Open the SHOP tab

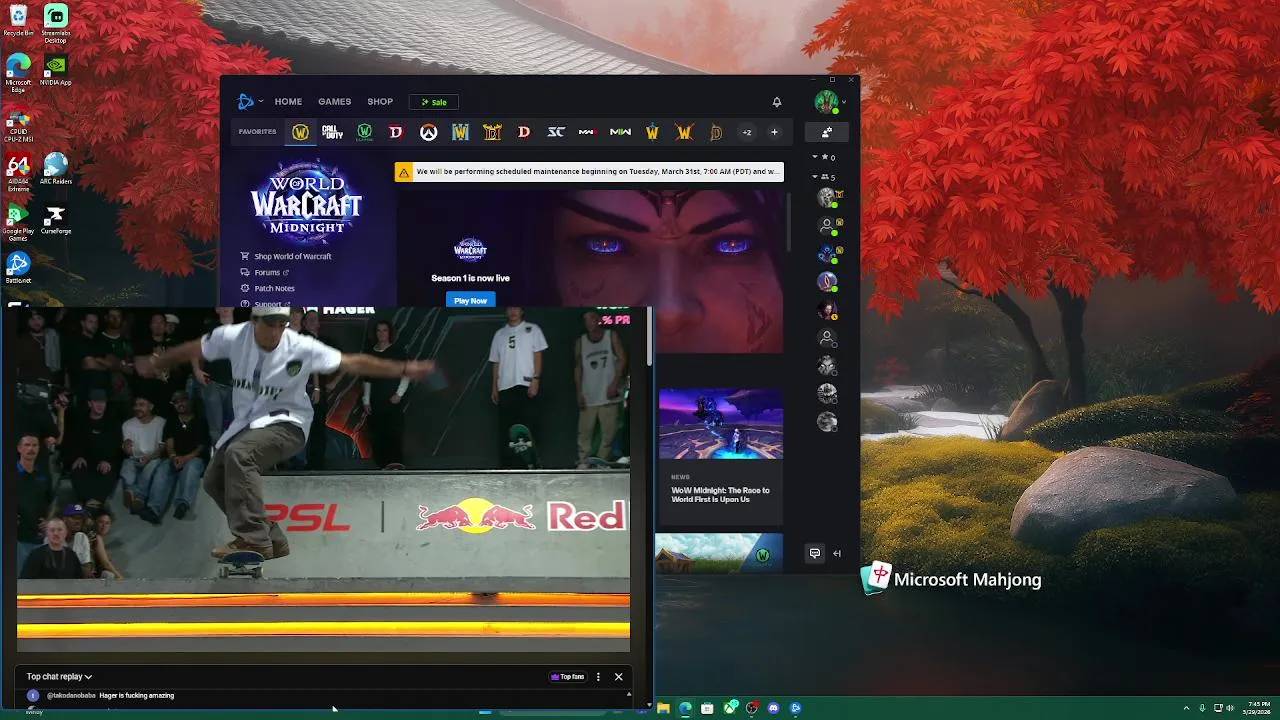(x=380, y=102)
